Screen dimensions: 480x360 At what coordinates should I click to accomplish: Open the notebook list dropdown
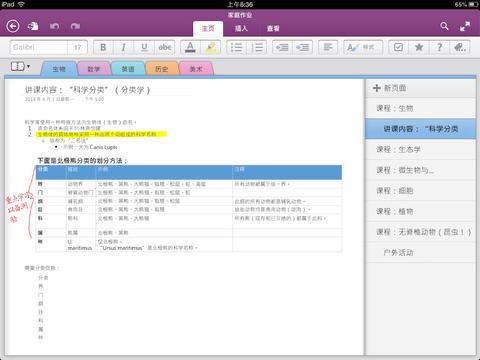point(20,66)
